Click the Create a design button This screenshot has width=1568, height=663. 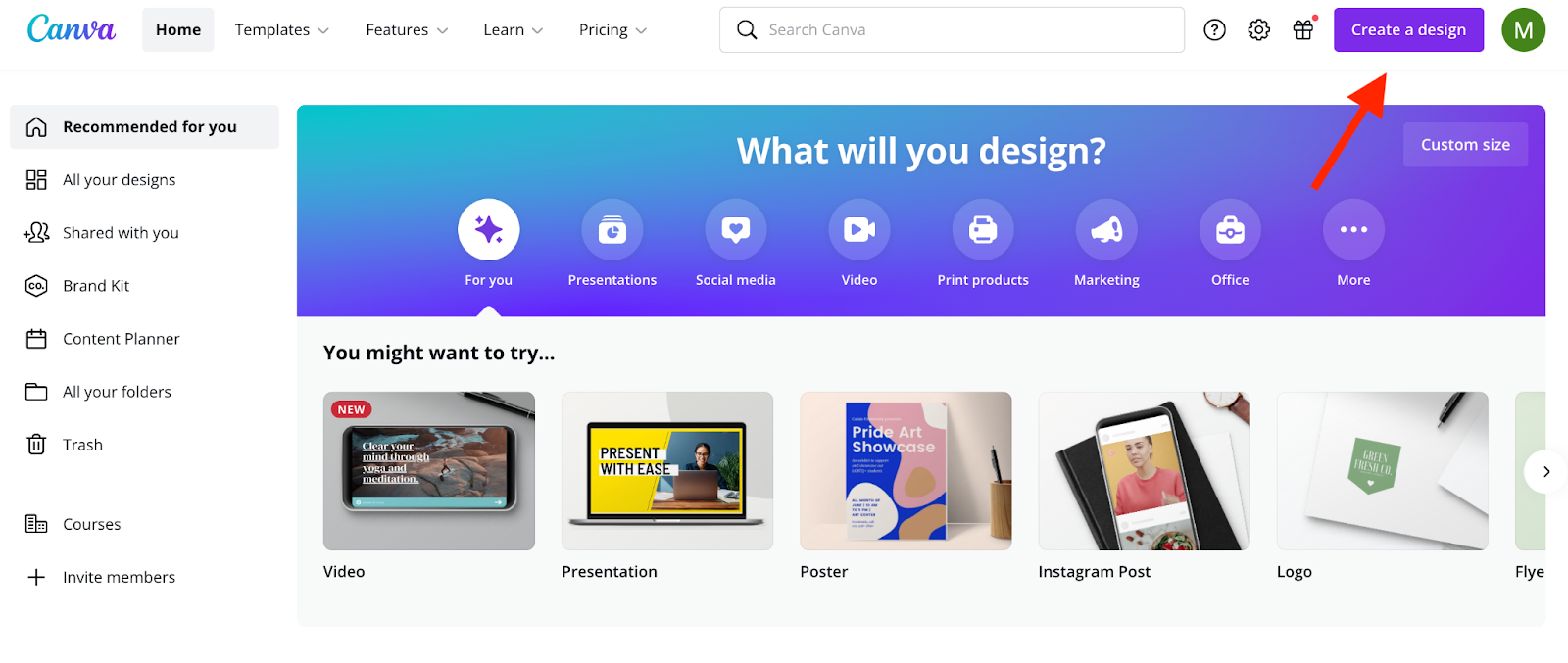coord(1408,30)
